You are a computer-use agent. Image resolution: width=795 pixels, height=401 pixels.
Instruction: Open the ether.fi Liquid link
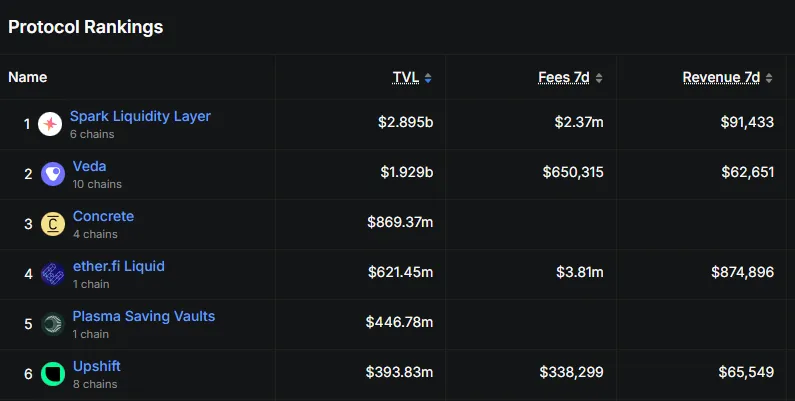point(118,266)
